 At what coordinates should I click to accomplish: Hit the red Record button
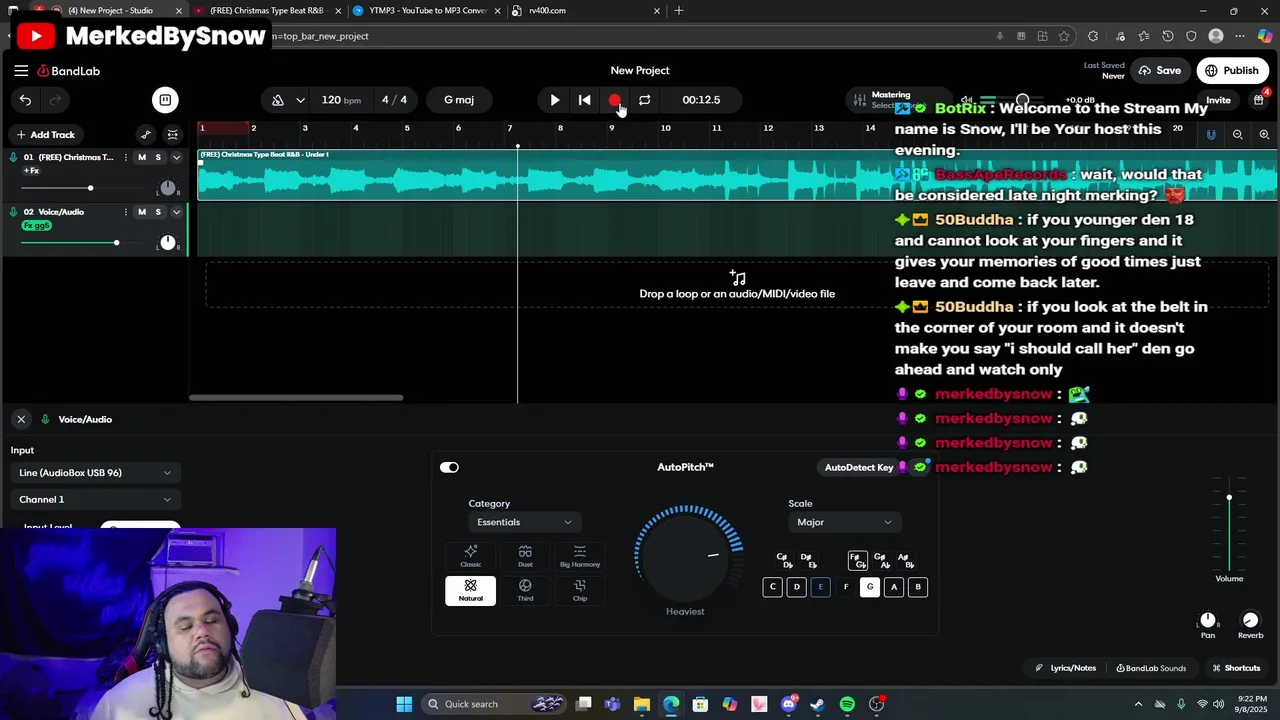coord(615,100)
